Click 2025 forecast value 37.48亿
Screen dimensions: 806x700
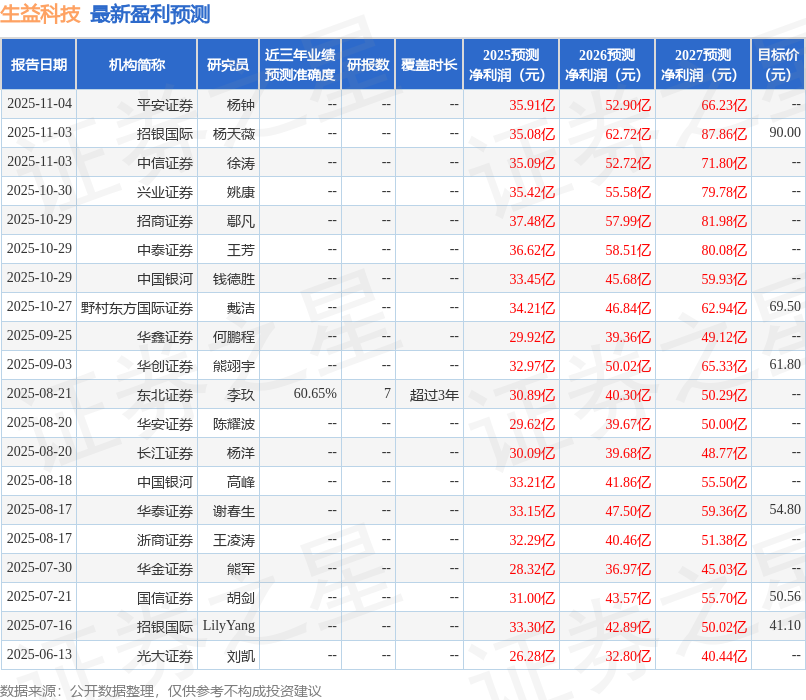click(532, 221)
